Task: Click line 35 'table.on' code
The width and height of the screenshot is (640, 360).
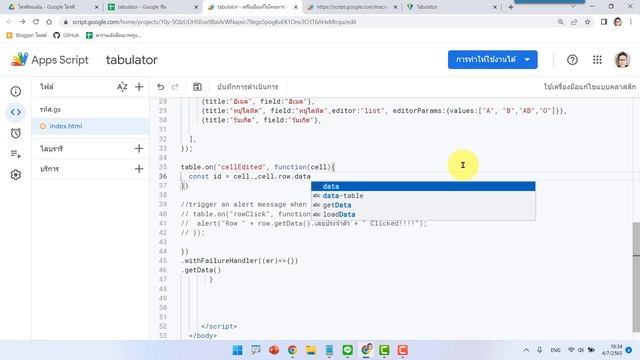Action: coord(258,167)
